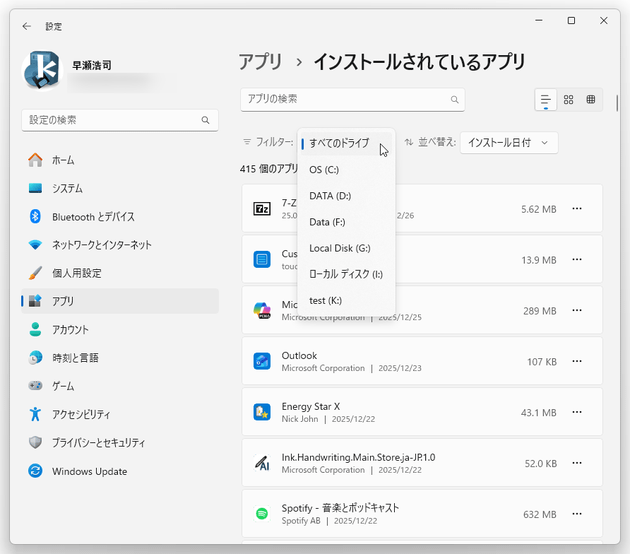Select Spotify - 音楽とポッドキャスト entry
630x554 pixels.
point(340,508)
